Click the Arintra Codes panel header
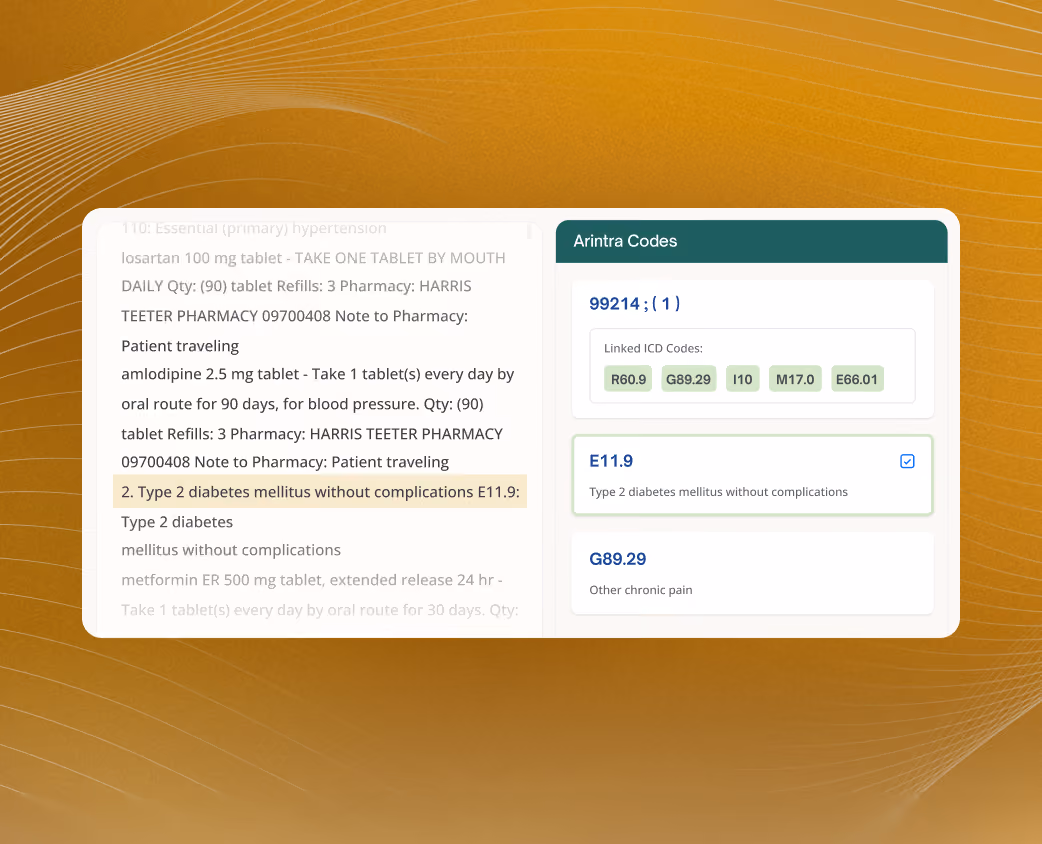Viewport: 1042px width, 844px height. pyautogui.click(x=752, y=241)
